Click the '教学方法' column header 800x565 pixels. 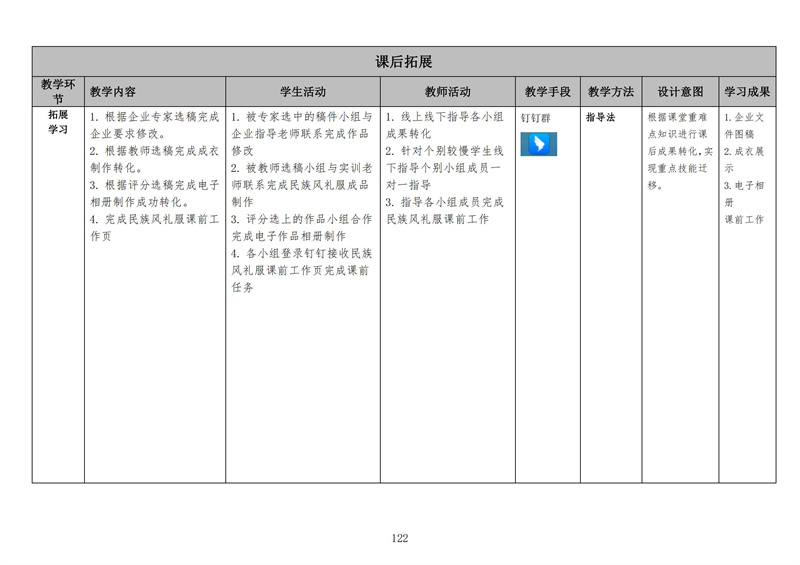click(611, 92)
